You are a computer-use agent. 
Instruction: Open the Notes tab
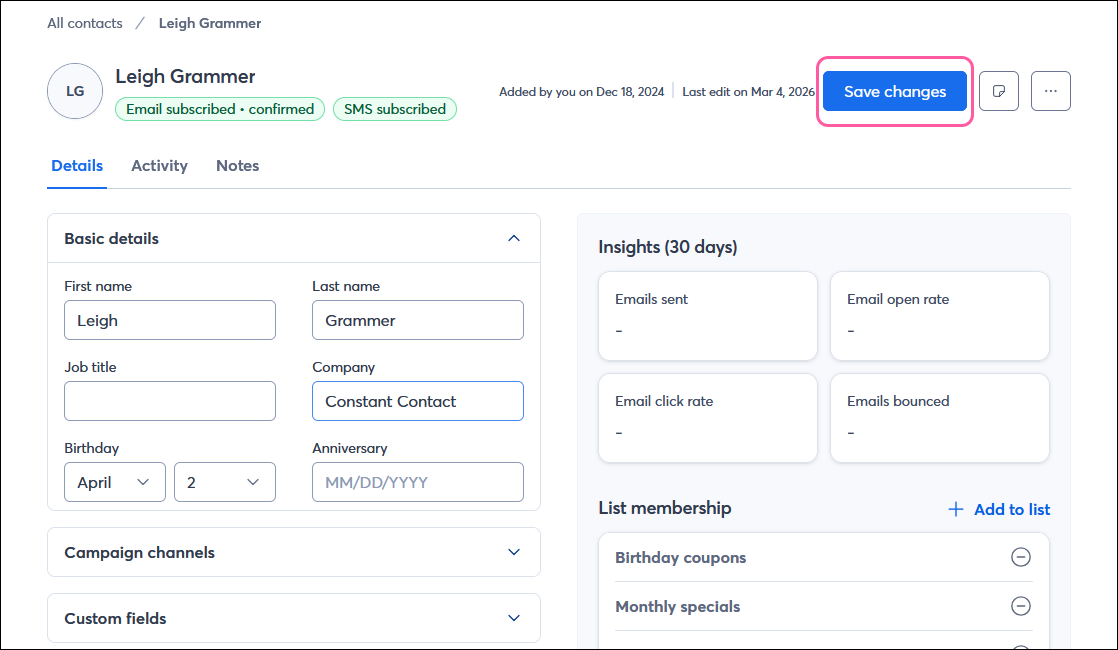click(237, 166)
